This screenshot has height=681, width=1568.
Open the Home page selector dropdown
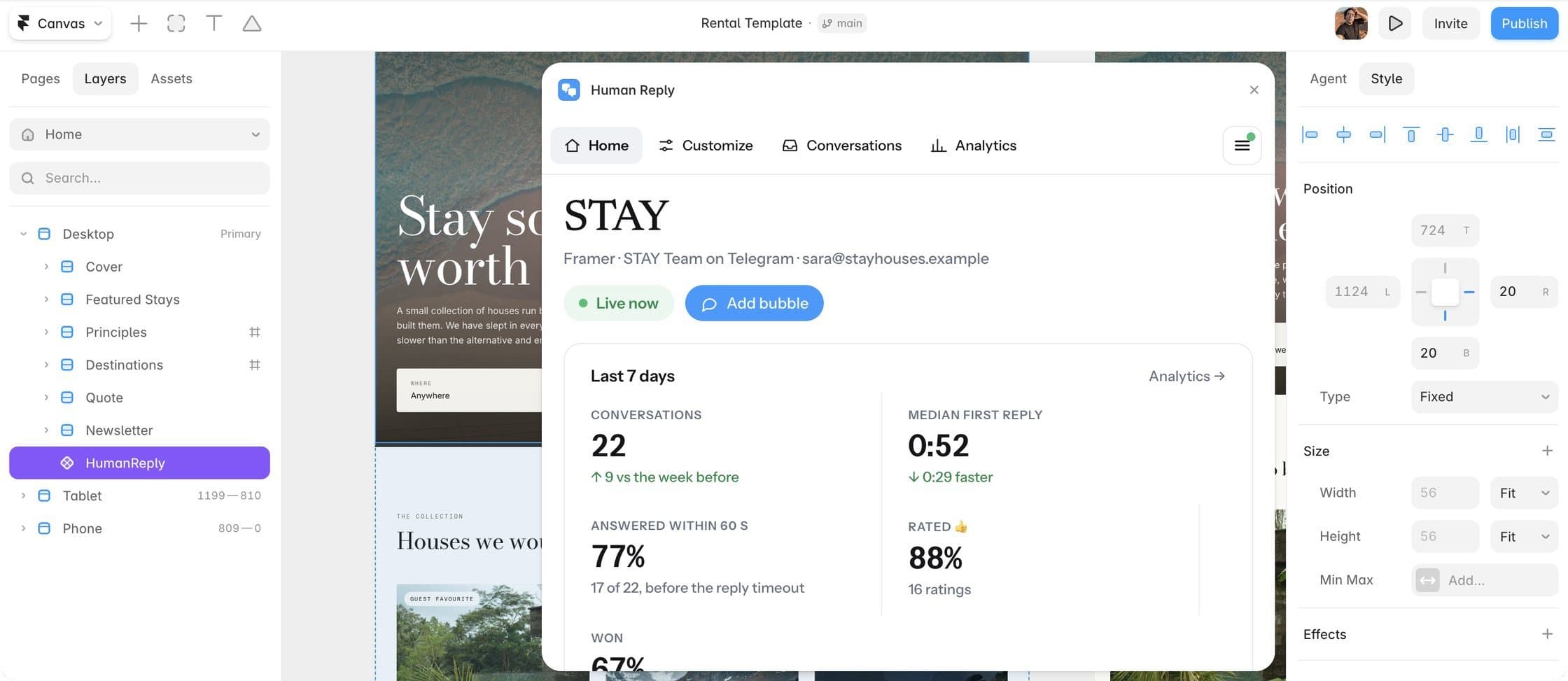pyautogui.click(x=139, y=134)
